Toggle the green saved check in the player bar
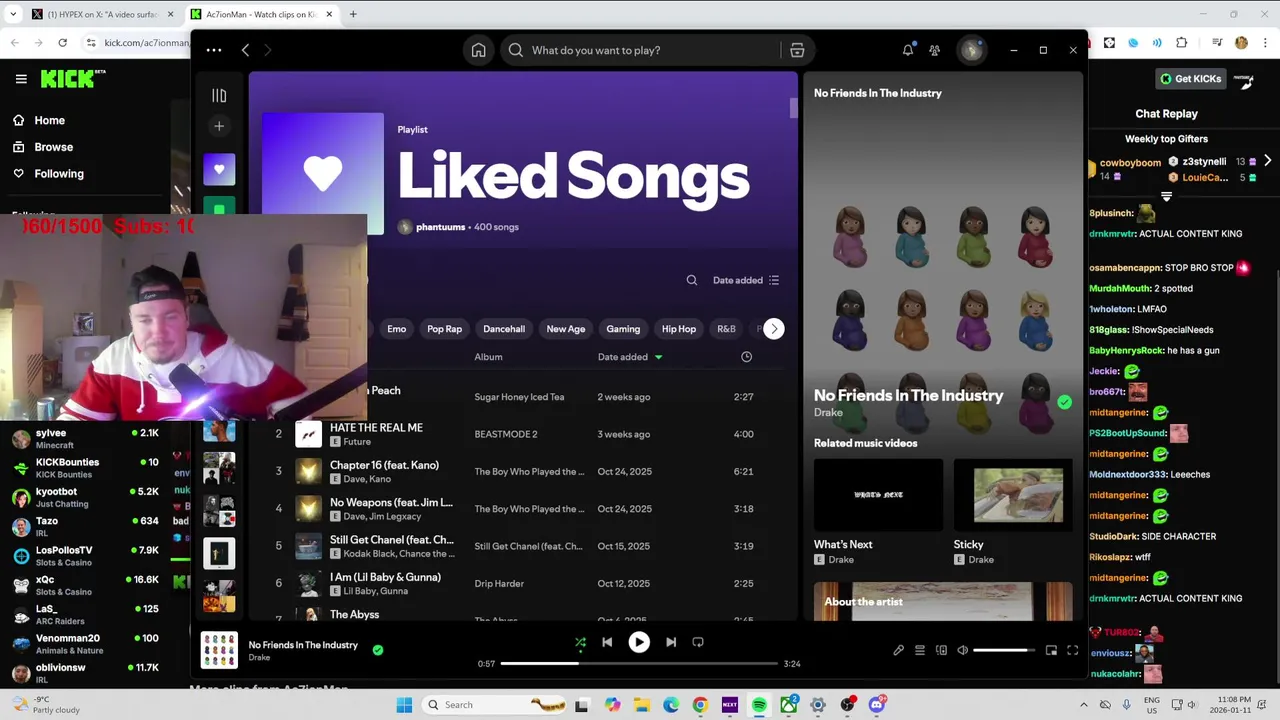The height and width of the screenshot is (720, 1280). [378, 650]
